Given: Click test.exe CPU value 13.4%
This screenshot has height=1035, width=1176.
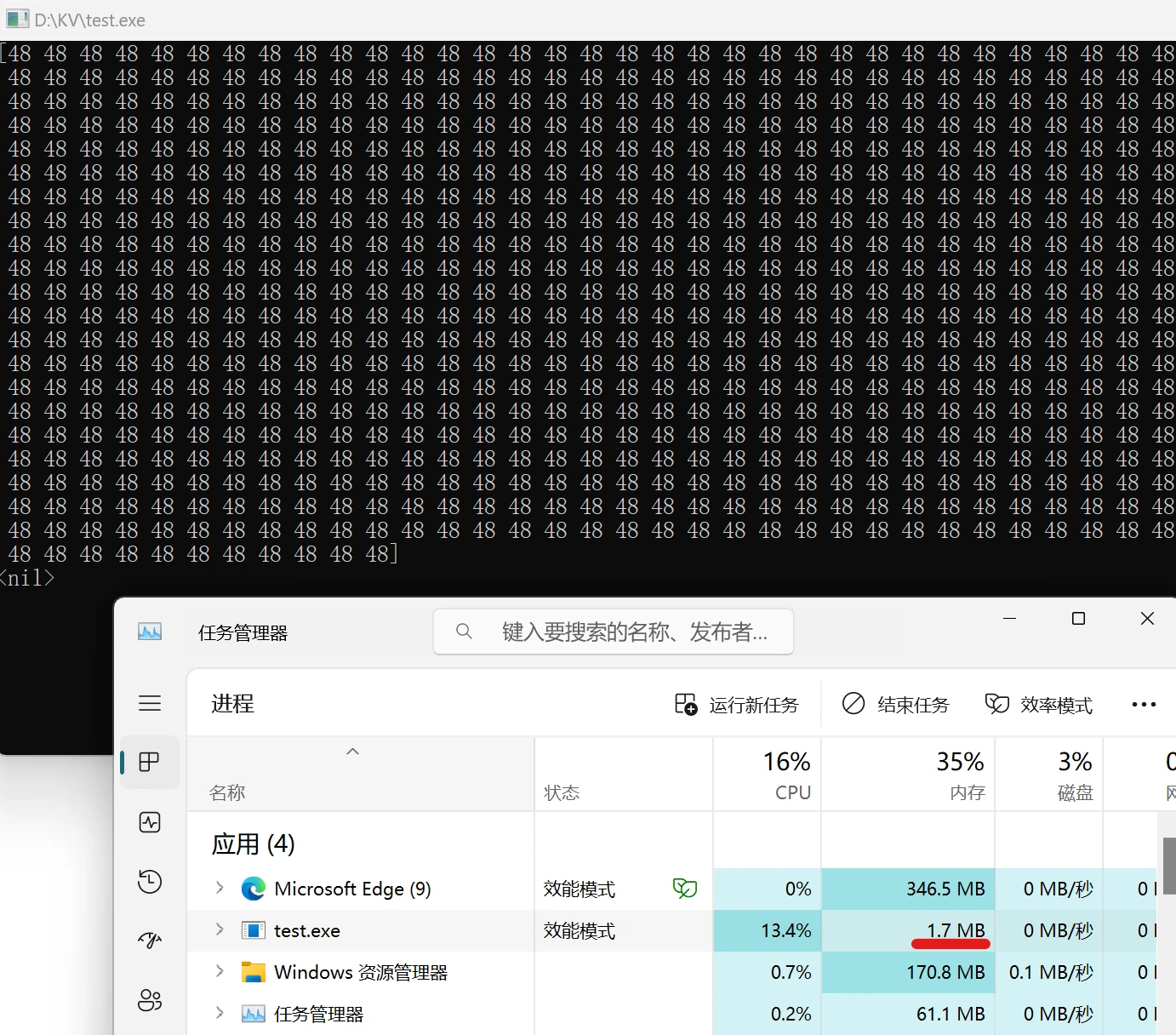Looking at the screenshot, I should coord(786,930).
